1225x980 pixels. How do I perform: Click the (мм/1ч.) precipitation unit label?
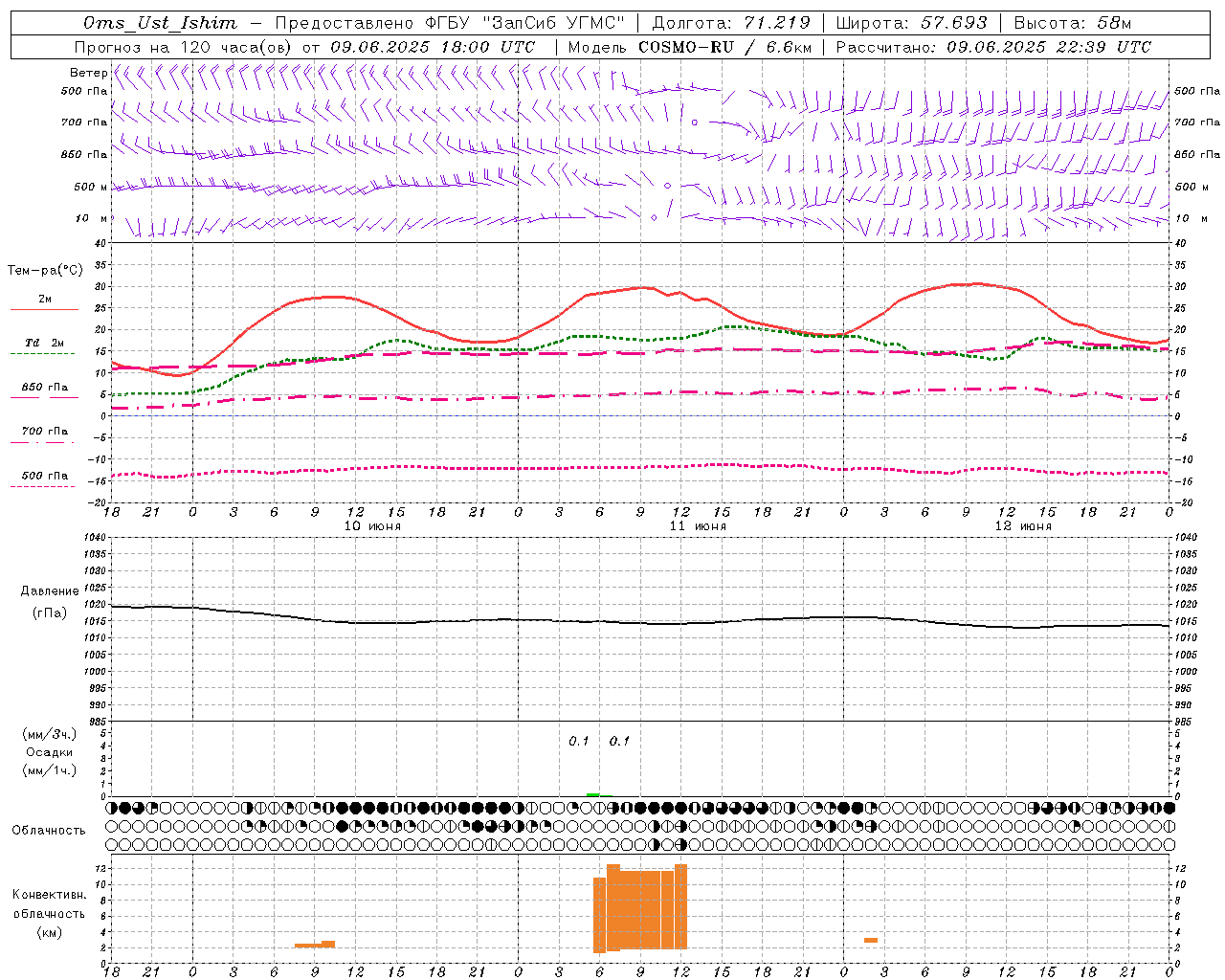pyautogui.click(x=50, y=770)
